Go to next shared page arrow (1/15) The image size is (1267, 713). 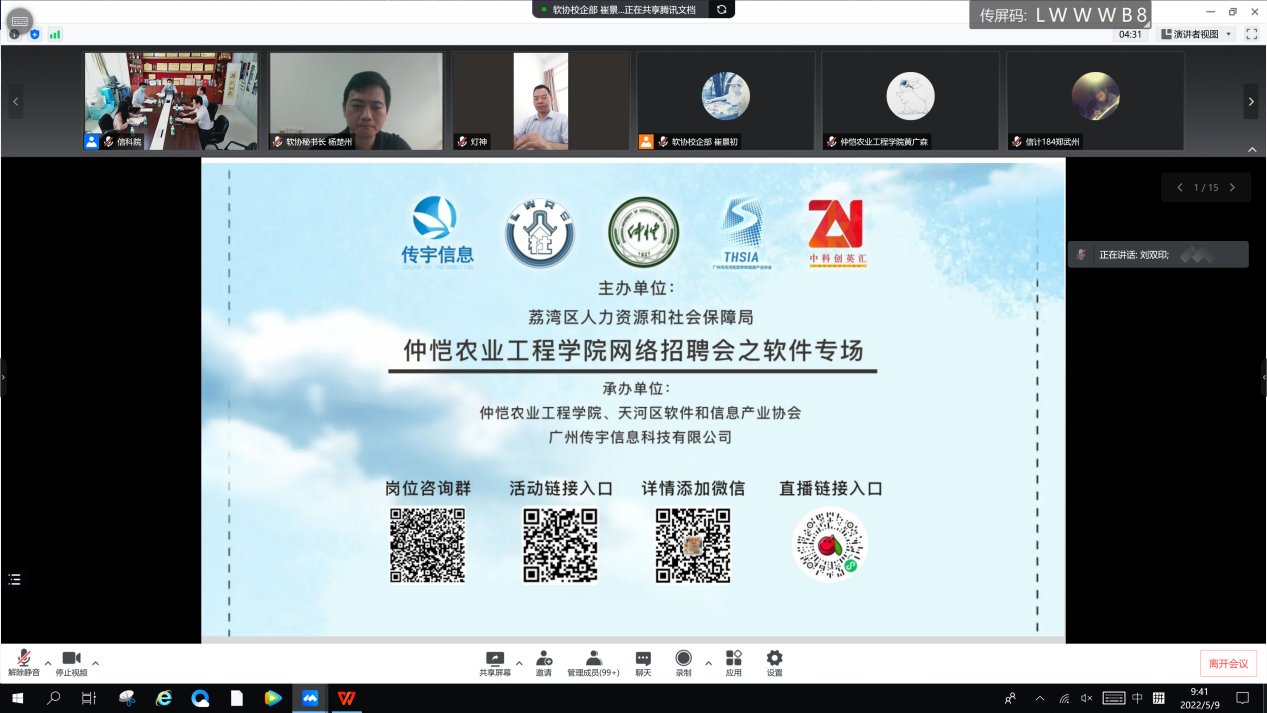click(x=1232, y=187)
